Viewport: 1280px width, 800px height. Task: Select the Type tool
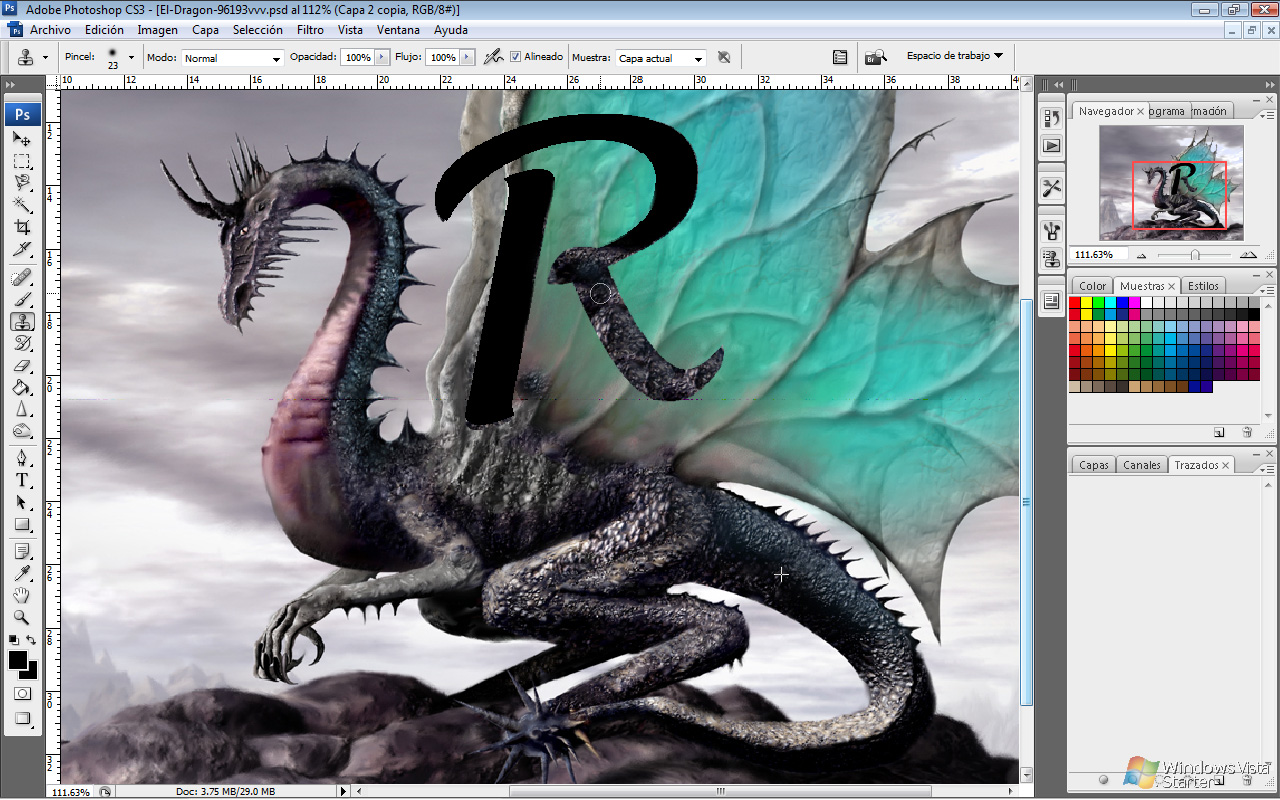pos(22,479)
